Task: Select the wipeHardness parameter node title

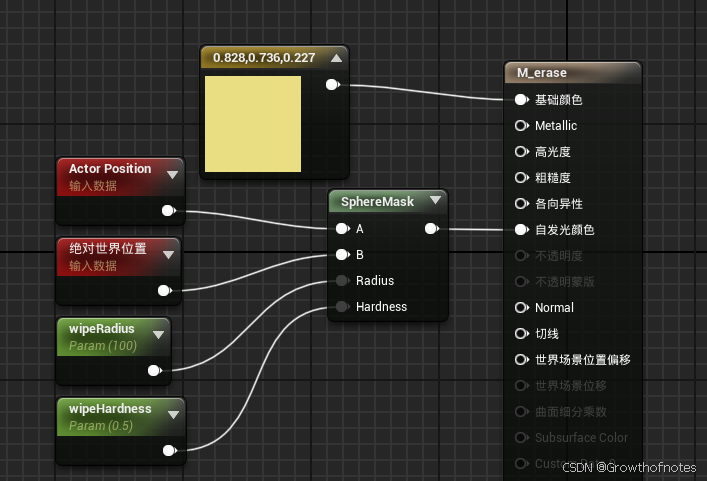Action: (110, 408)
